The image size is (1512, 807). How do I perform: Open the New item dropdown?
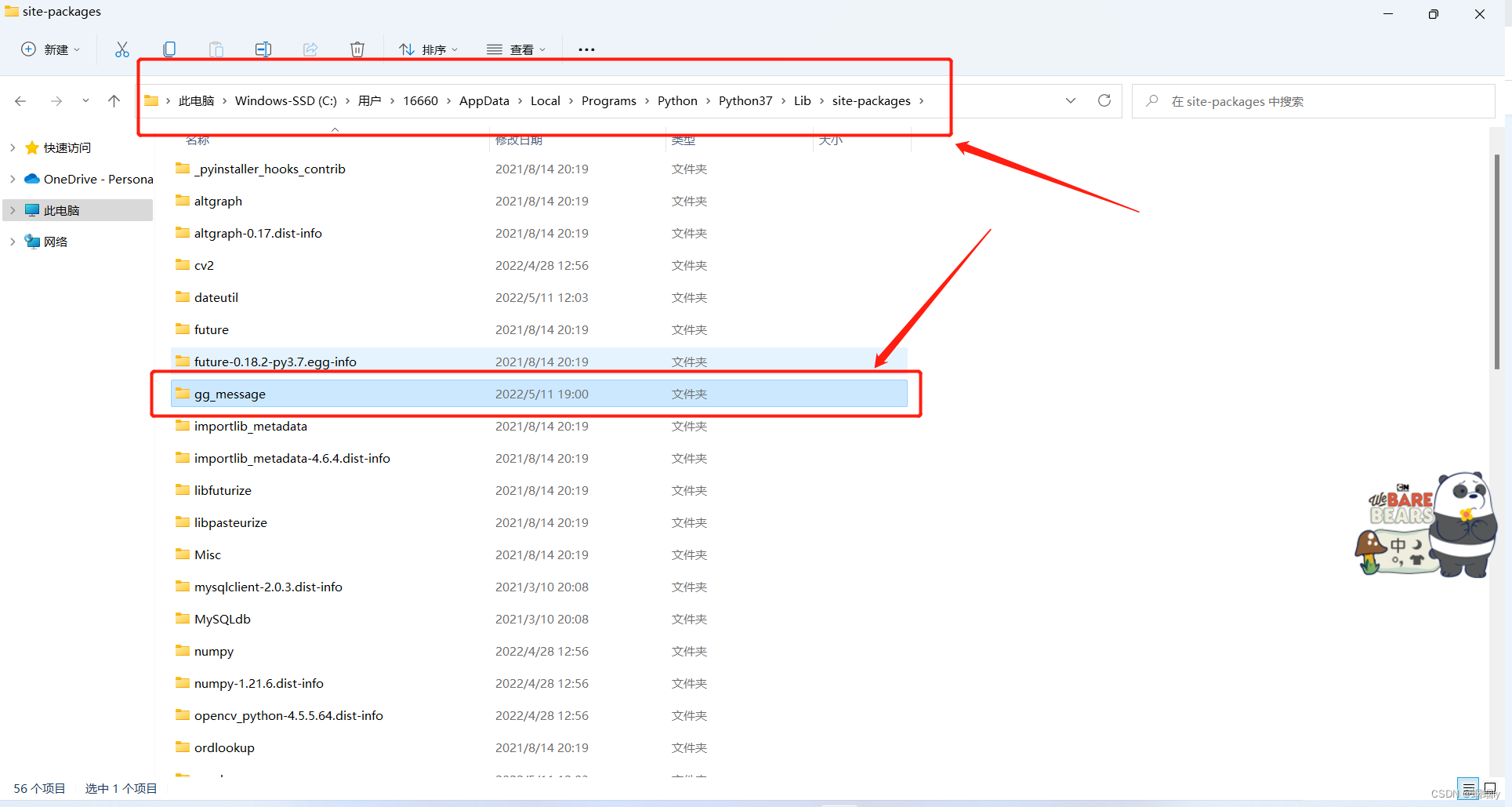pos(50,49)
